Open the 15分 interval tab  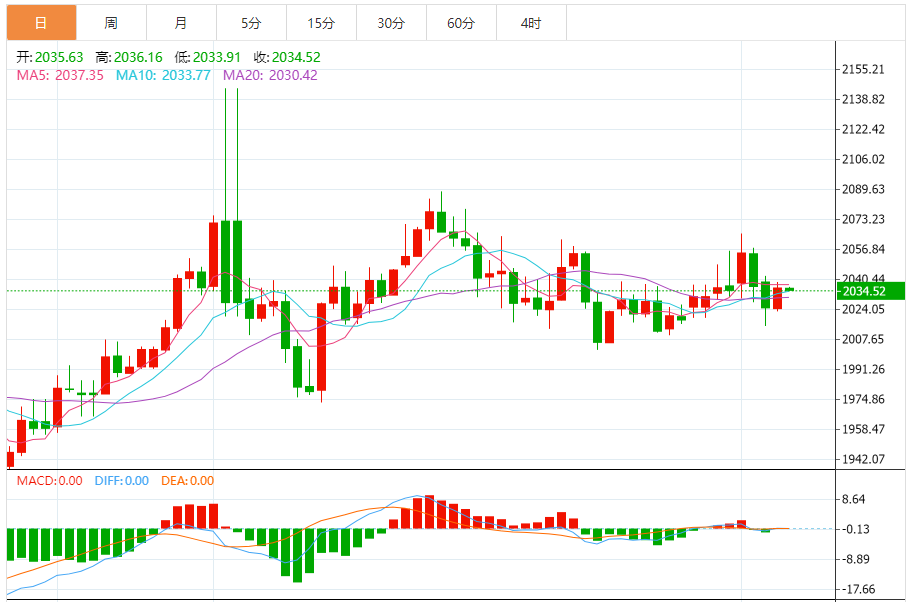pyautogui.click(x=321, y=23)
